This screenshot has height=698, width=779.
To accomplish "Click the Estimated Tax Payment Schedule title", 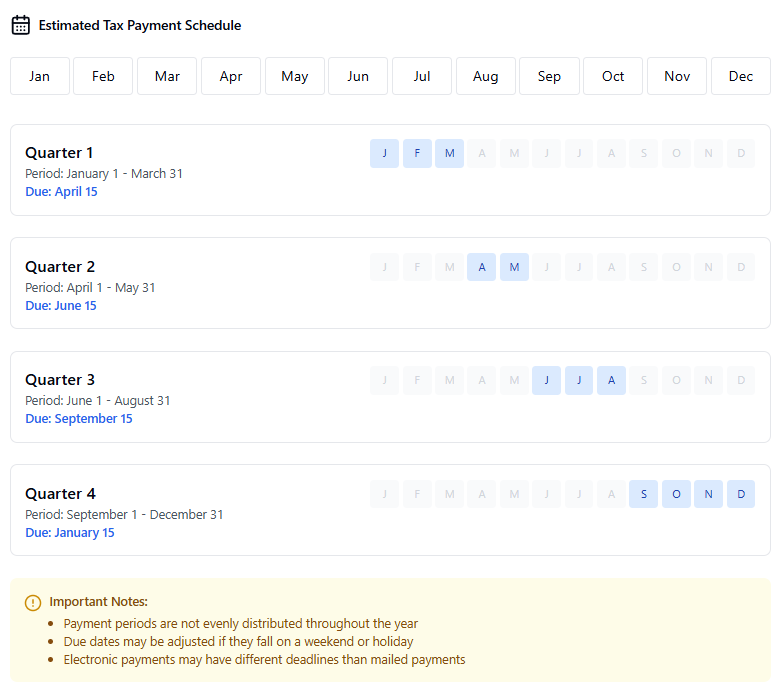I will [x=140, y=25].
